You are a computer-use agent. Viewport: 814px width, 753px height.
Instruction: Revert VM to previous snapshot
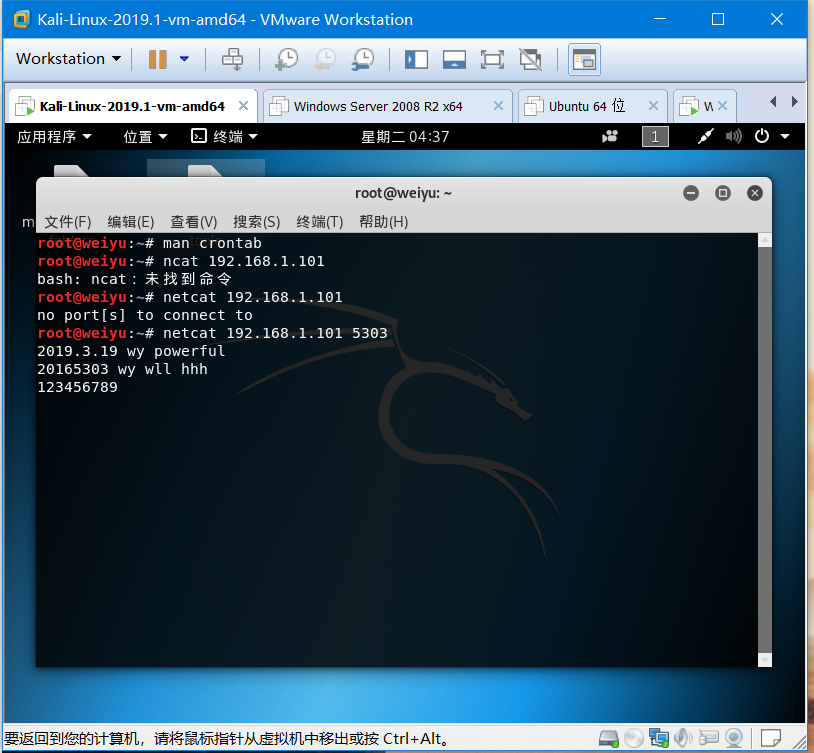[324, 59]
